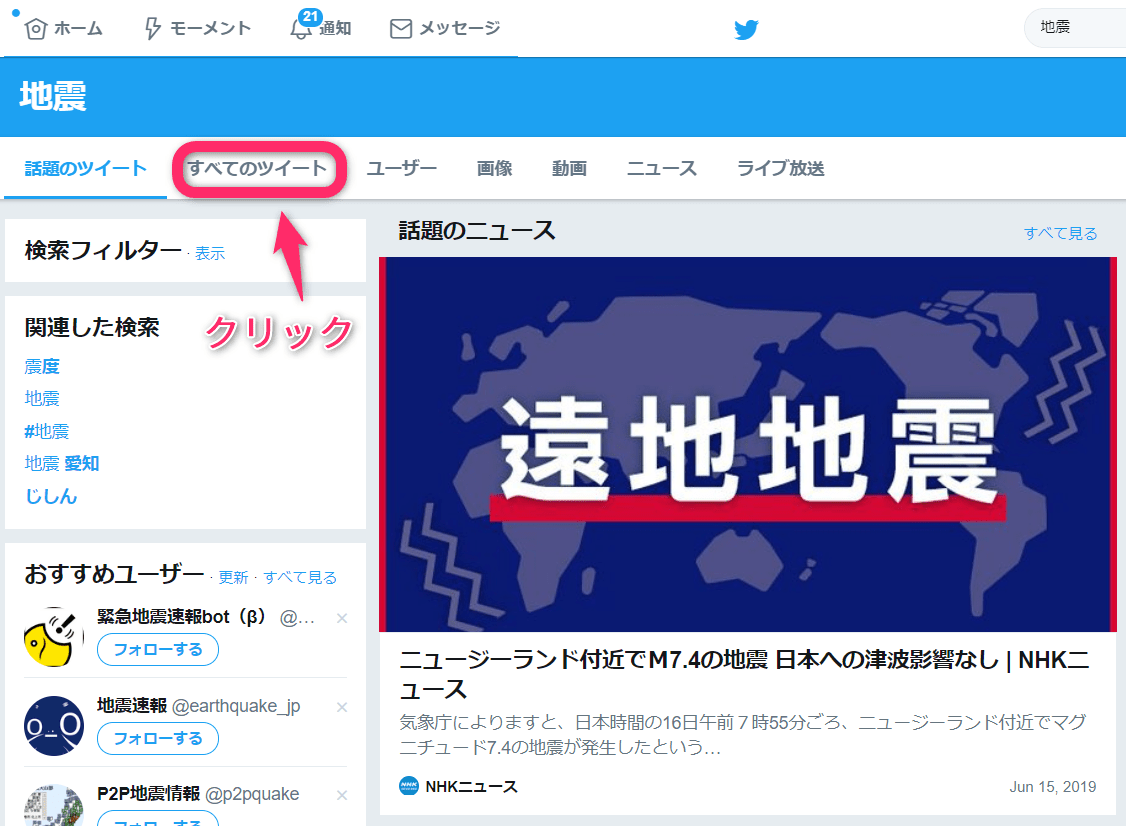Click the NHKニュース source logo
The image size is (1126, 826).
409,786
